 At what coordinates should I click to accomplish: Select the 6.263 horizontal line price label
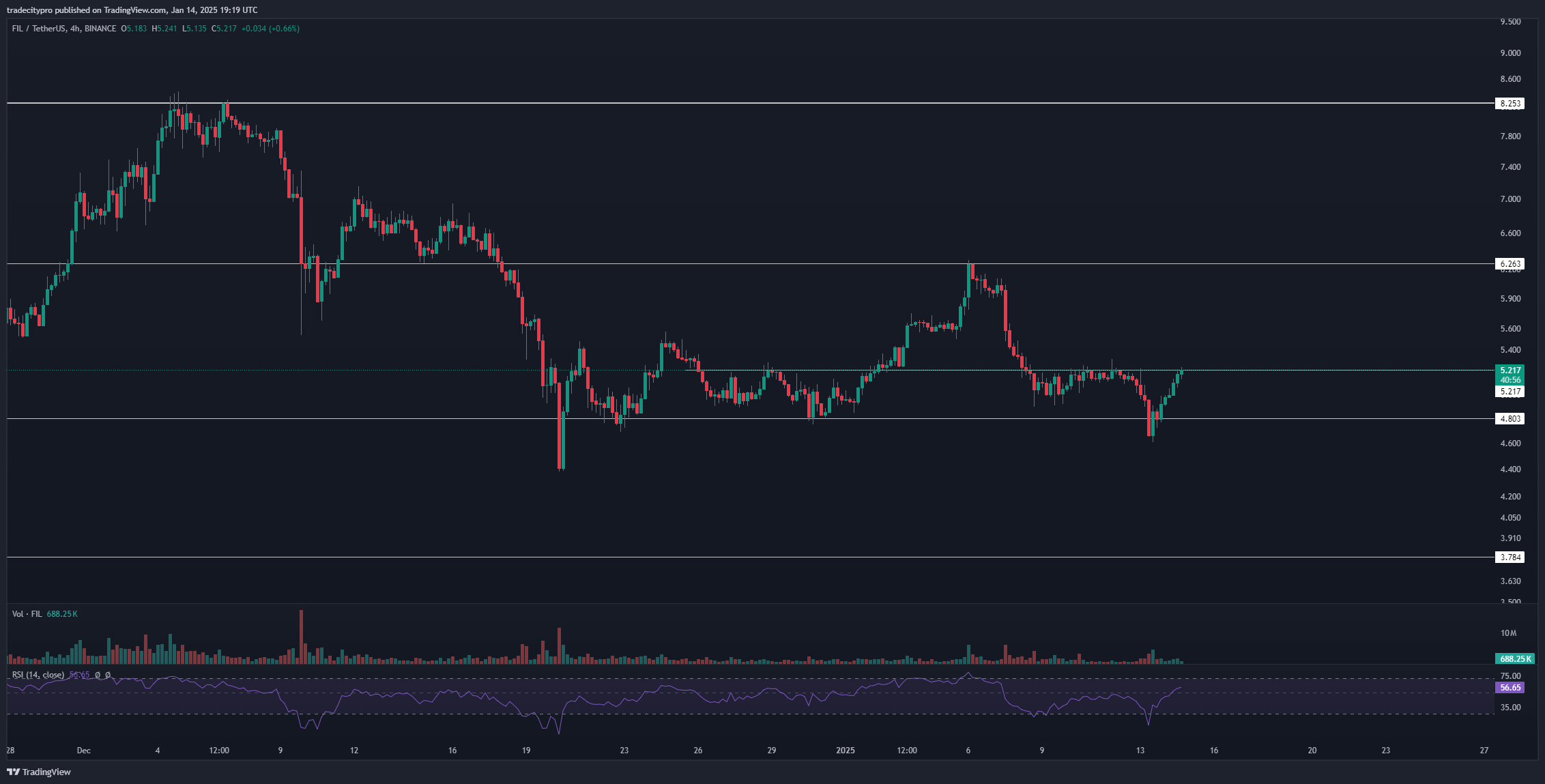pyautogui.click(x=1510, y=263)
